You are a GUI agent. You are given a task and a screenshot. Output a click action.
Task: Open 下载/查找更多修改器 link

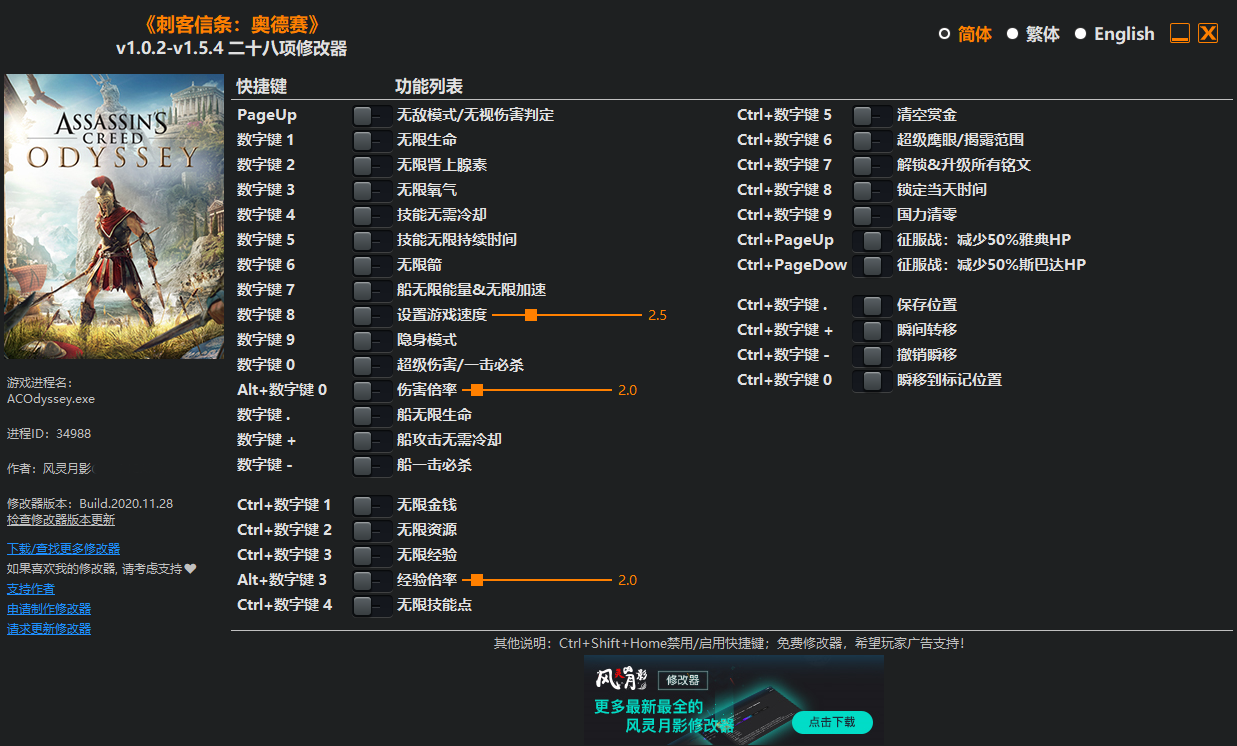(x=63, y=549)
